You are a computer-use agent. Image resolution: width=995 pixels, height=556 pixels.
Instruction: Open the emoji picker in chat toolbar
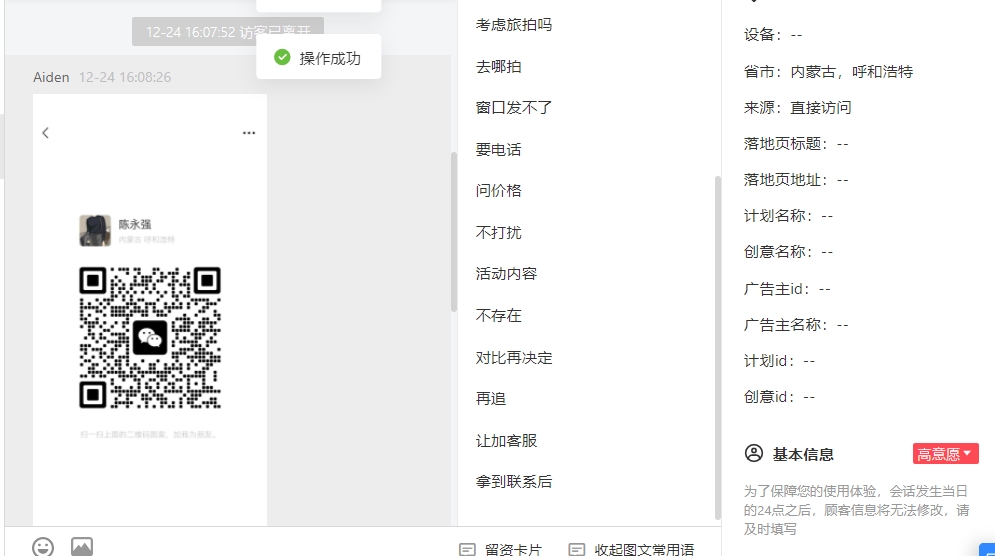(43, 547)
